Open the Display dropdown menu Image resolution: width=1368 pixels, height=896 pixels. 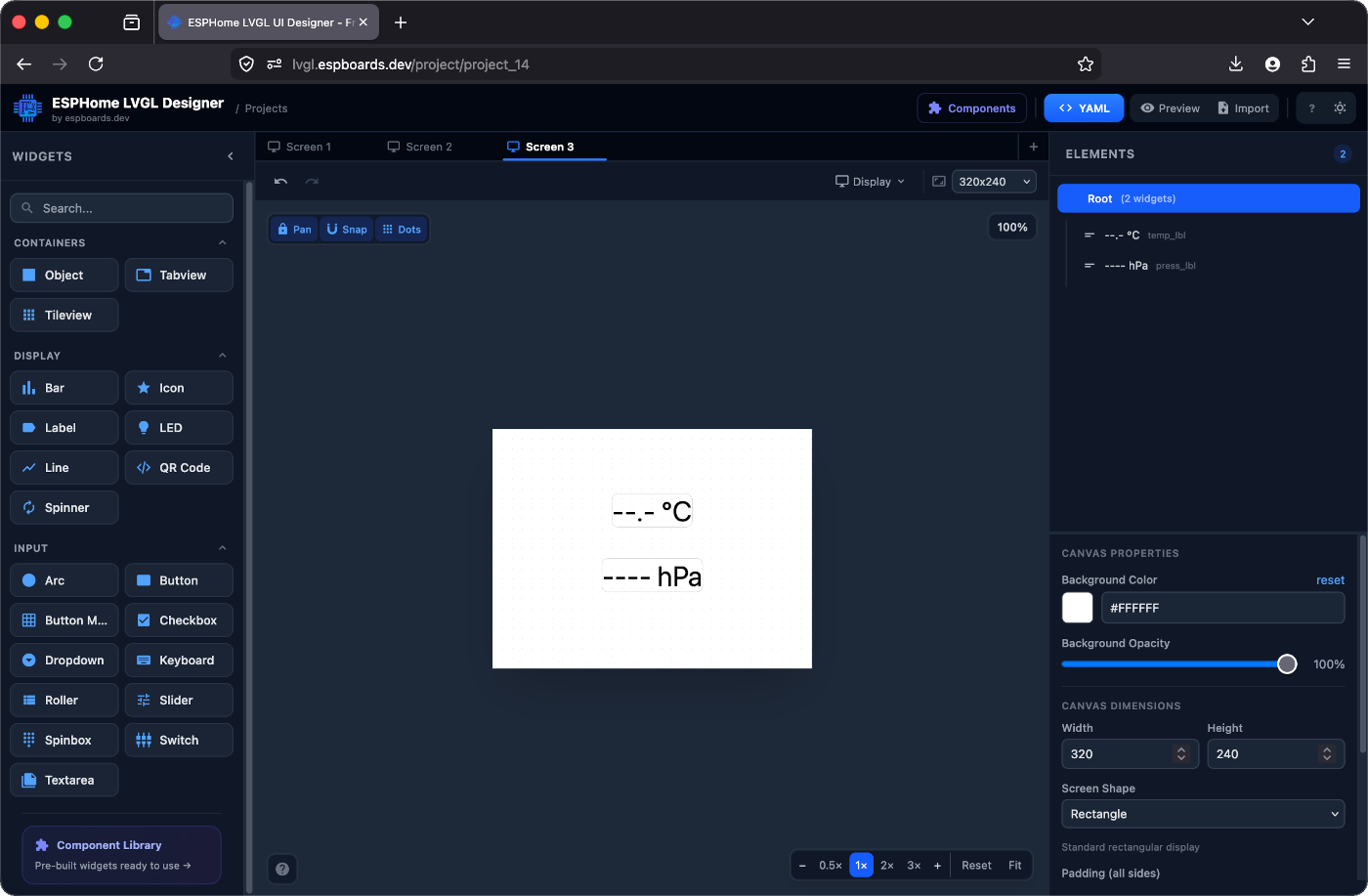[870, 182]
